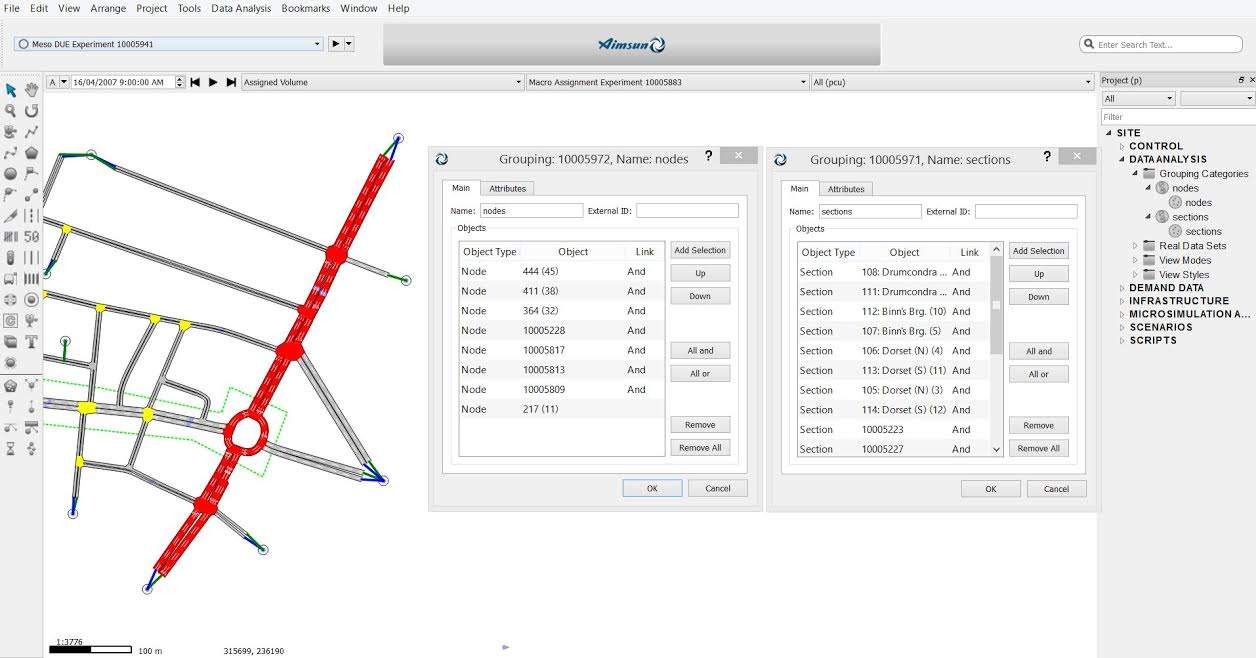The width and height of the screenshot is (1256, 658).
Task: Open Macro Assignment Experiment dropdown
Action: click(x=803, y=82)
